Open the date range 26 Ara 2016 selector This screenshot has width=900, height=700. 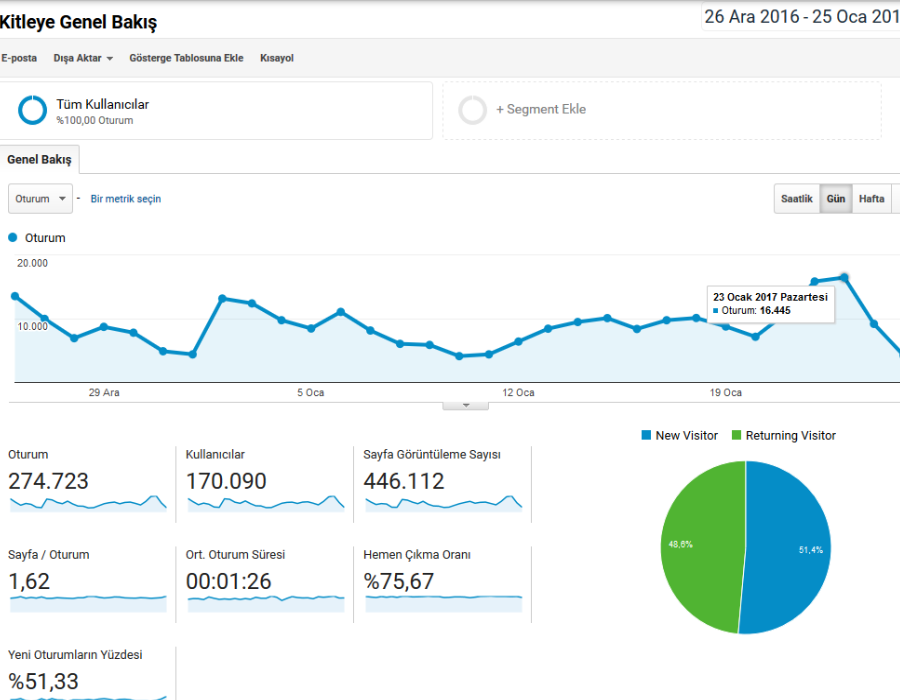click(801, 17)
